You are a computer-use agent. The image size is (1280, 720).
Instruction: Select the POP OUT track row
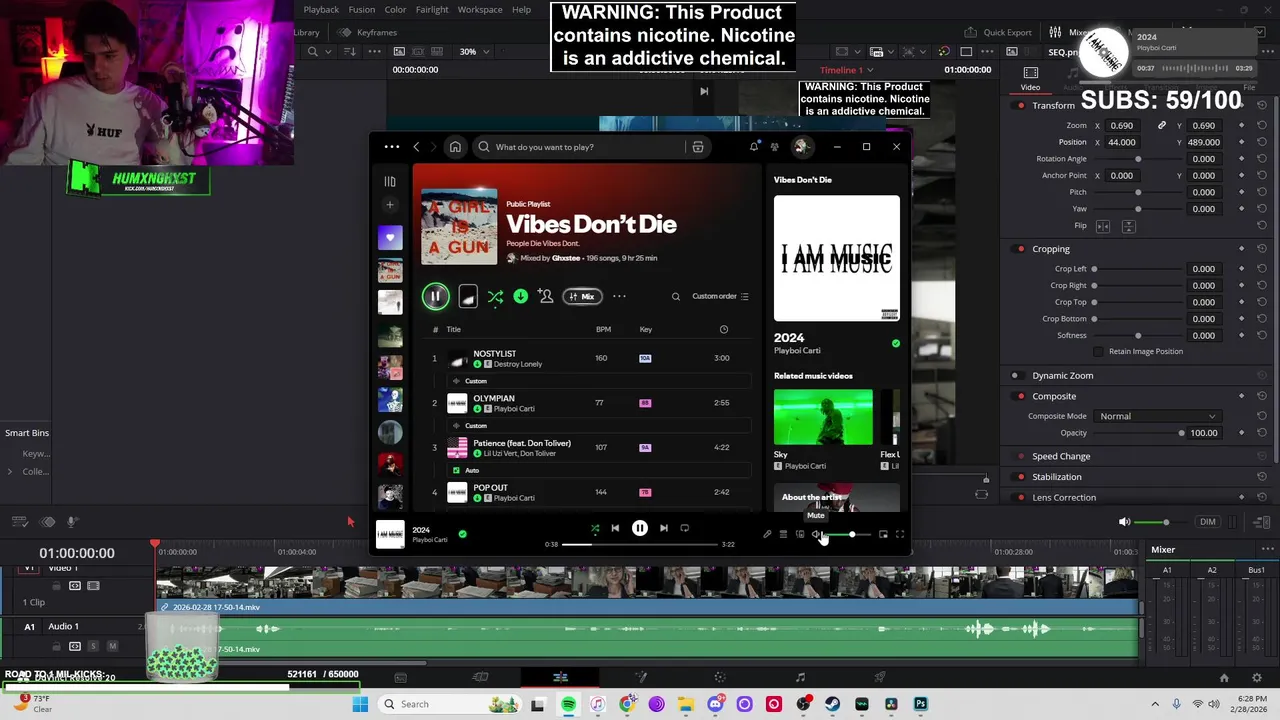pos(590,492)
